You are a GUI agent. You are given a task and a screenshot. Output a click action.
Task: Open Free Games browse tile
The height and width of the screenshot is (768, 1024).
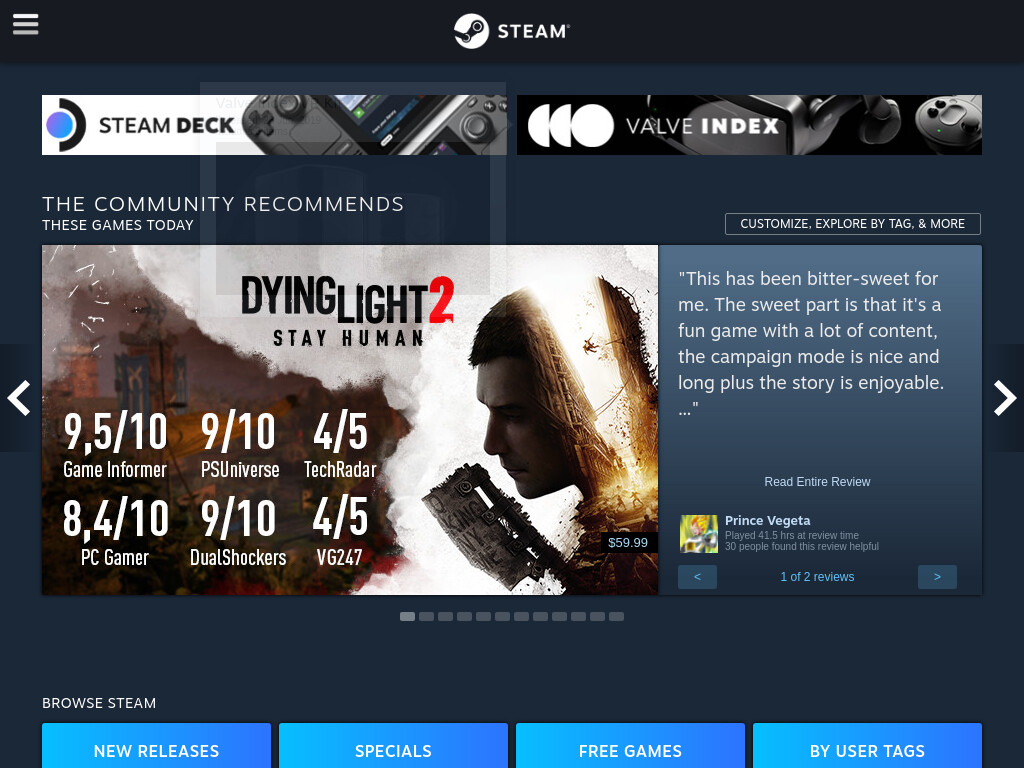click(x=630, y=746)
